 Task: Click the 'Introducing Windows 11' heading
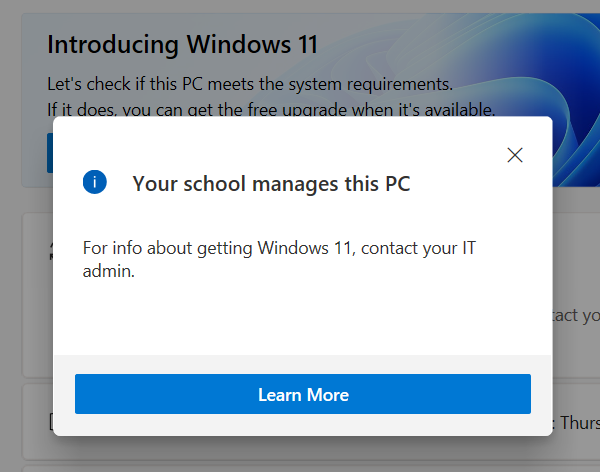(183, 45)
